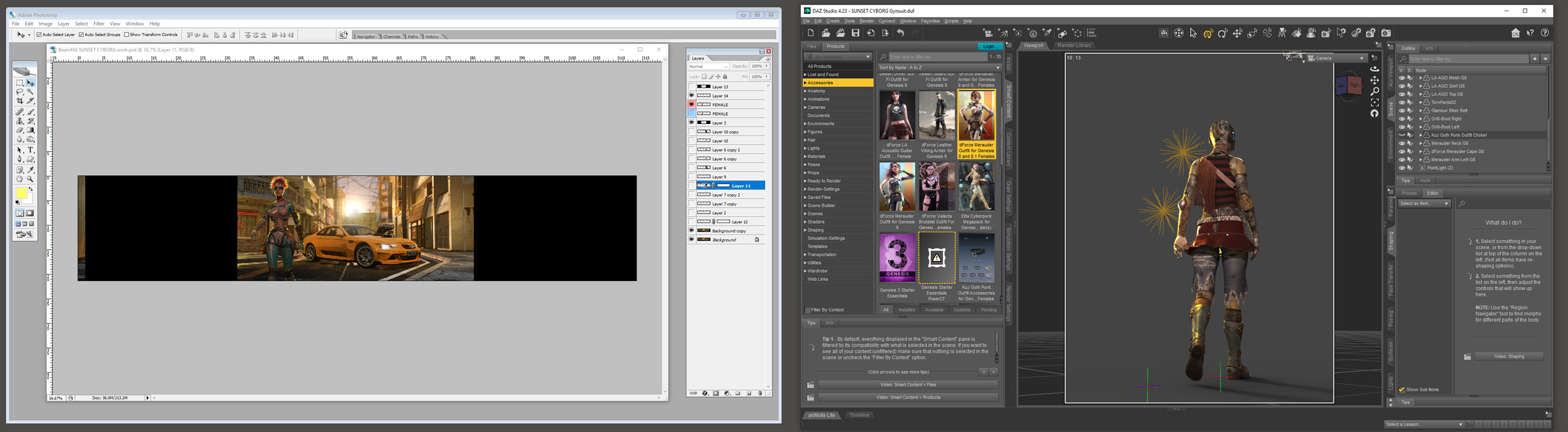
Task: Switch to the Channels tab in Photoshop
Action: [391, 37]
